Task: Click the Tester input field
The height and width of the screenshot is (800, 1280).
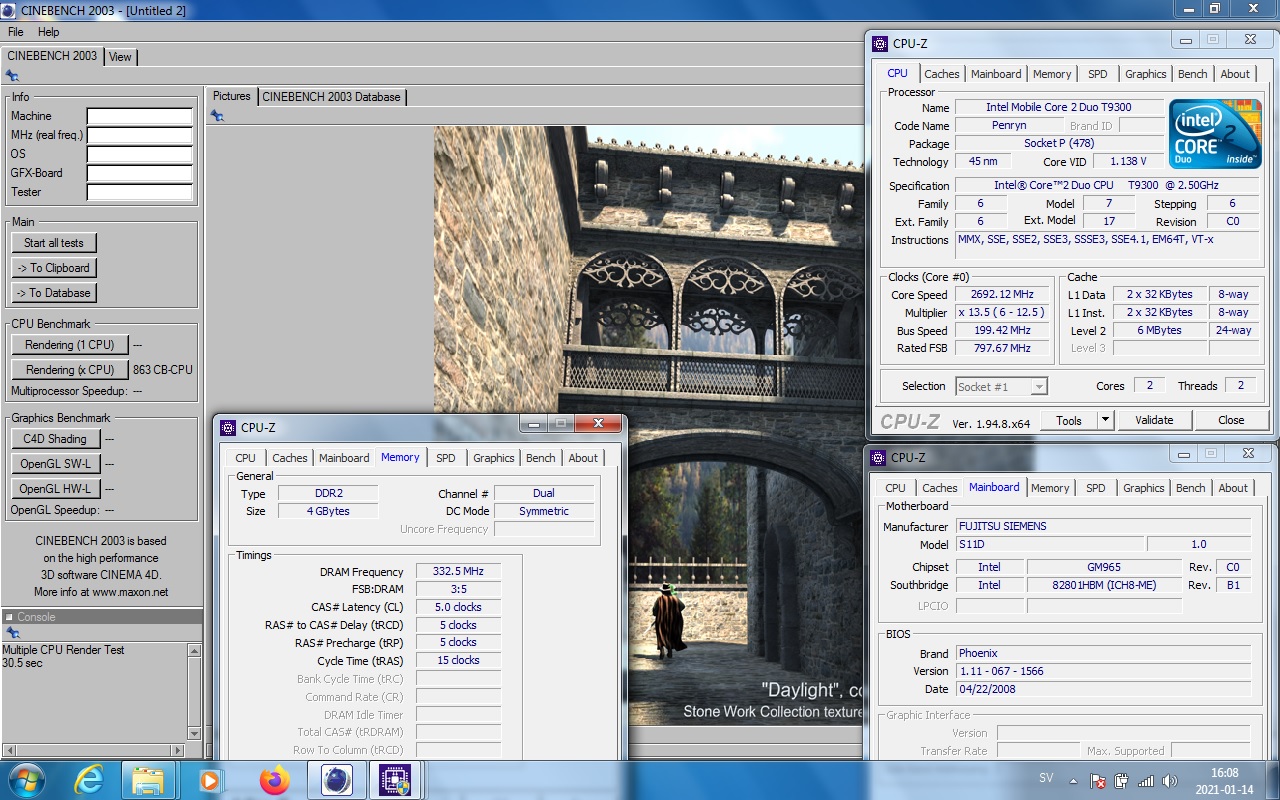Action: click(139, 193)
